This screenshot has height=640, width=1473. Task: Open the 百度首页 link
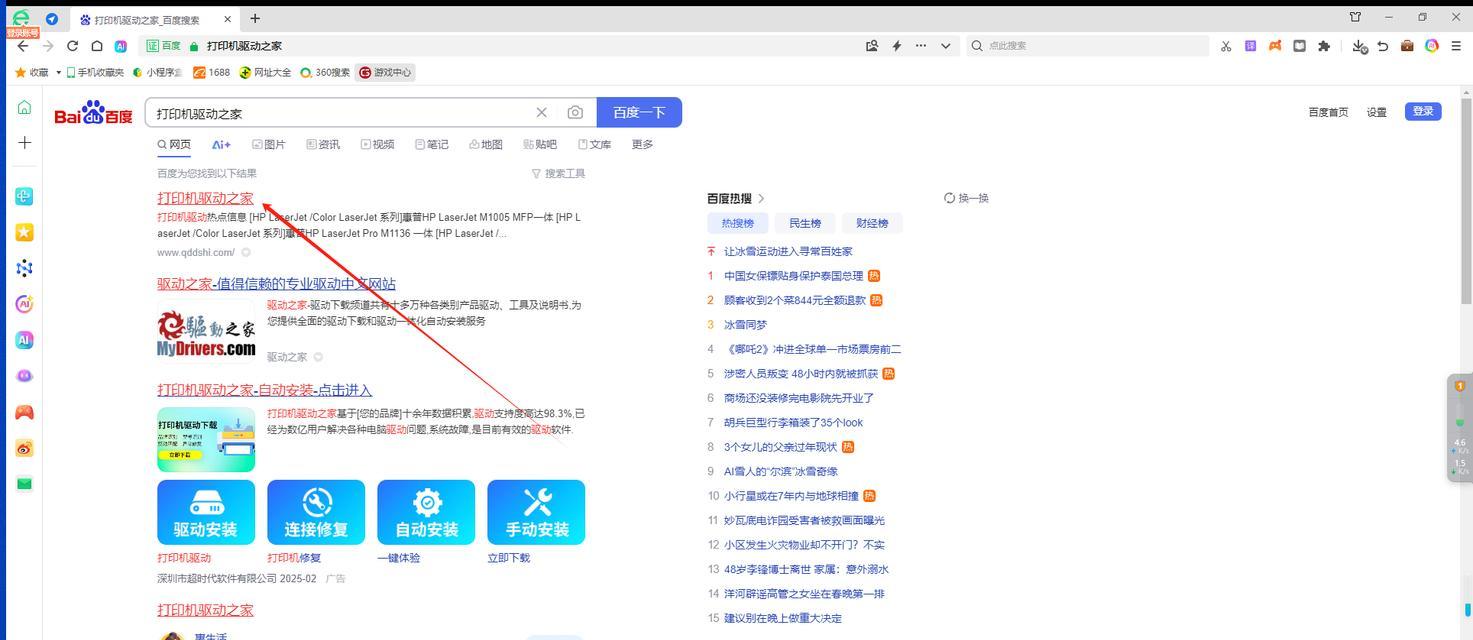[1328, 112]
